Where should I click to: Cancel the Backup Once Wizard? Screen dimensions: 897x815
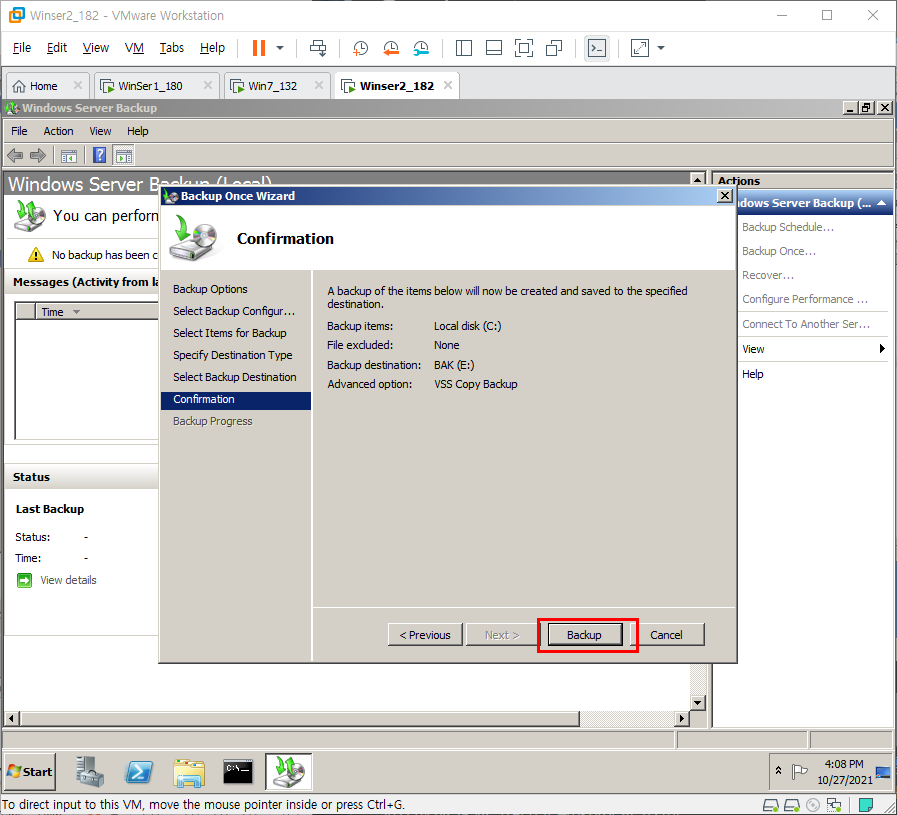pyautogui.click(x=666, y=635)
